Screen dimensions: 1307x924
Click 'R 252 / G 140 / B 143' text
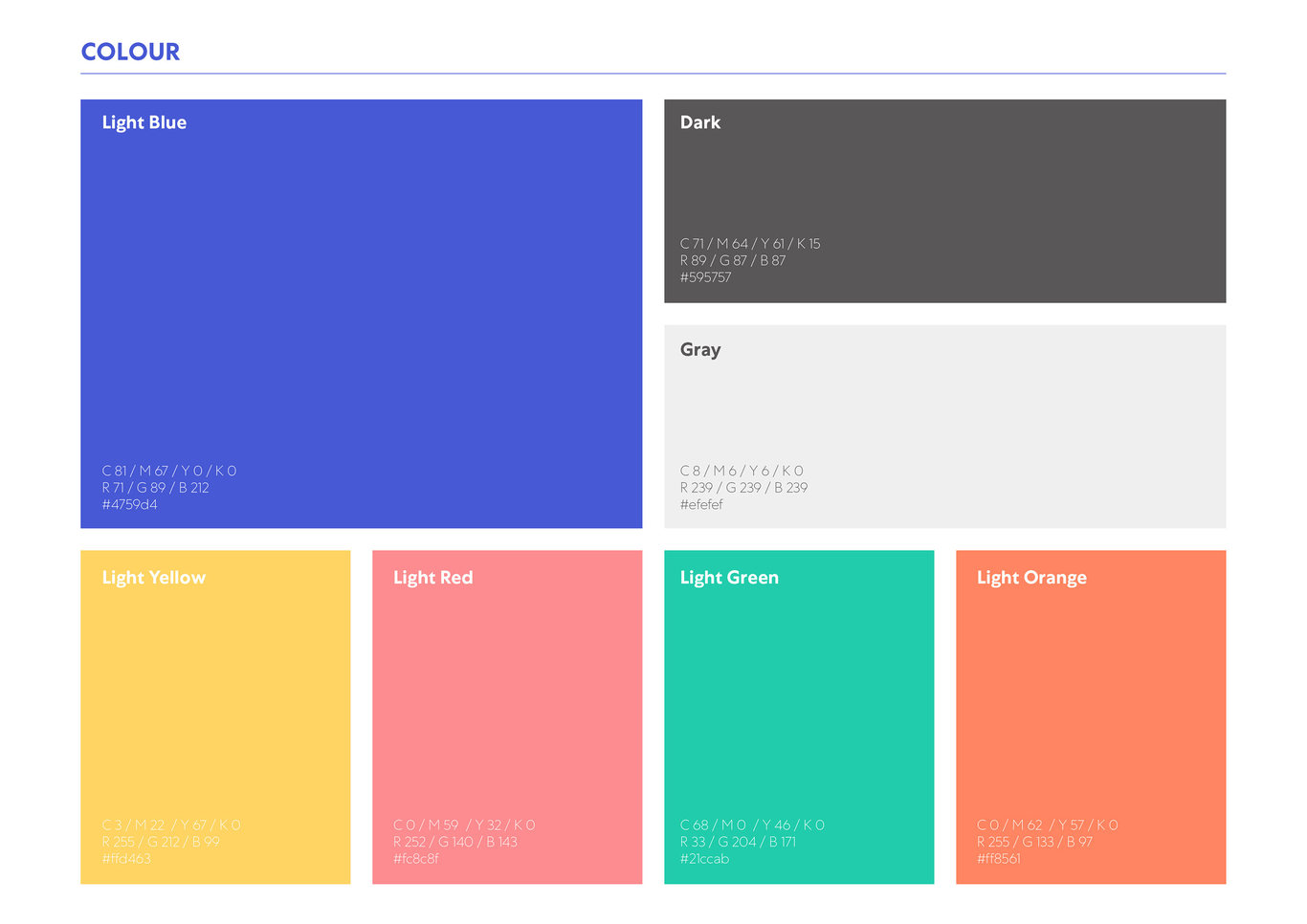[x=455, y=842]
